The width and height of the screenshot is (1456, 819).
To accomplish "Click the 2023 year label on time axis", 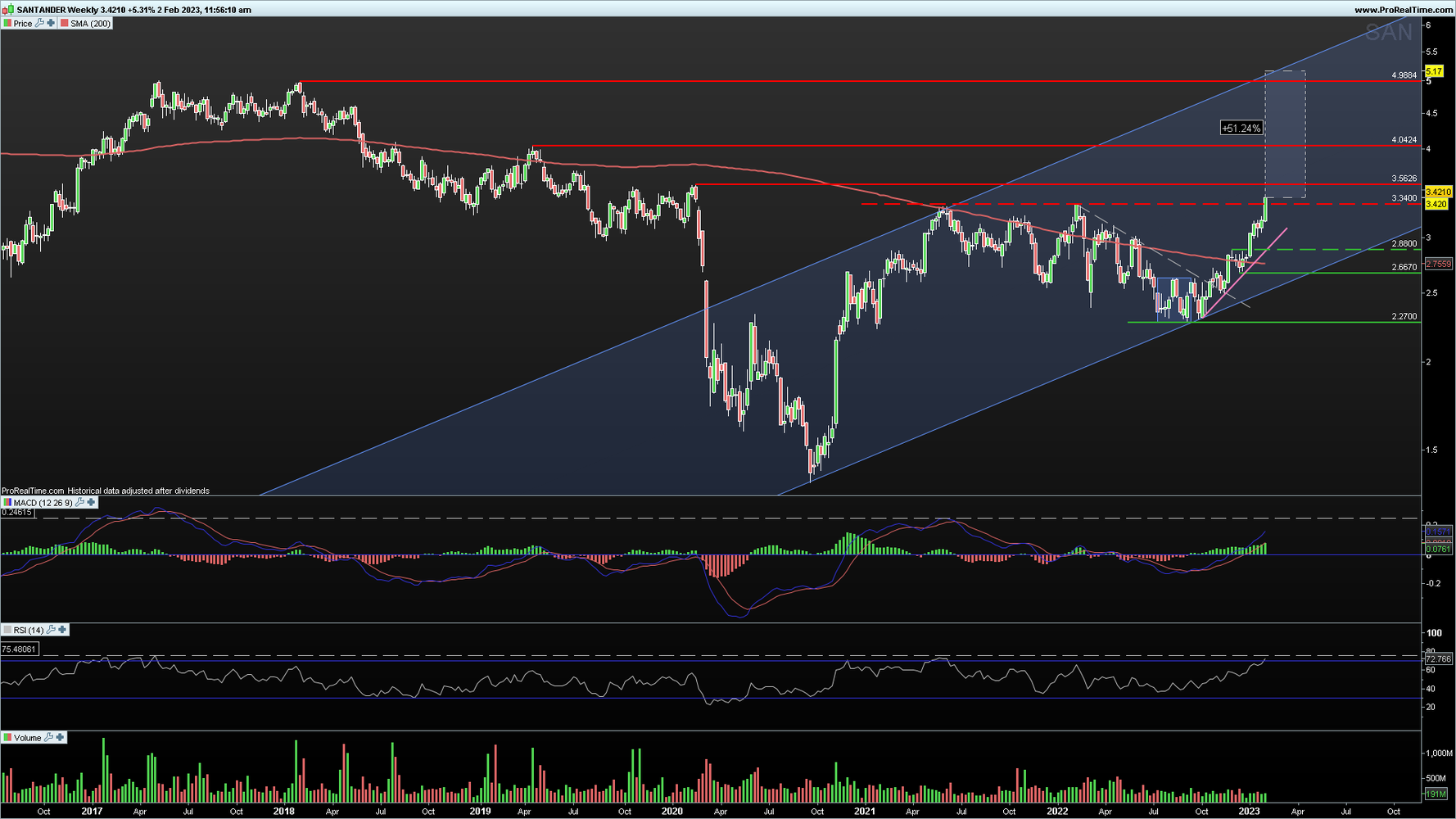I will point(1249,812).
